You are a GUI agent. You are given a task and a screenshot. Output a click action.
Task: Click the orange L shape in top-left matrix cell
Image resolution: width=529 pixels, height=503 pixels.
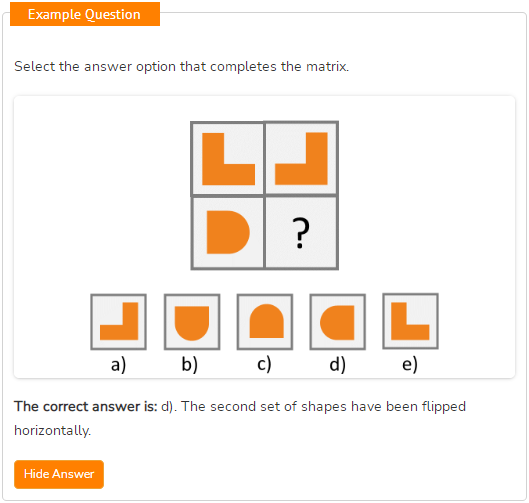pyautogui.click(x=228, y=159)
